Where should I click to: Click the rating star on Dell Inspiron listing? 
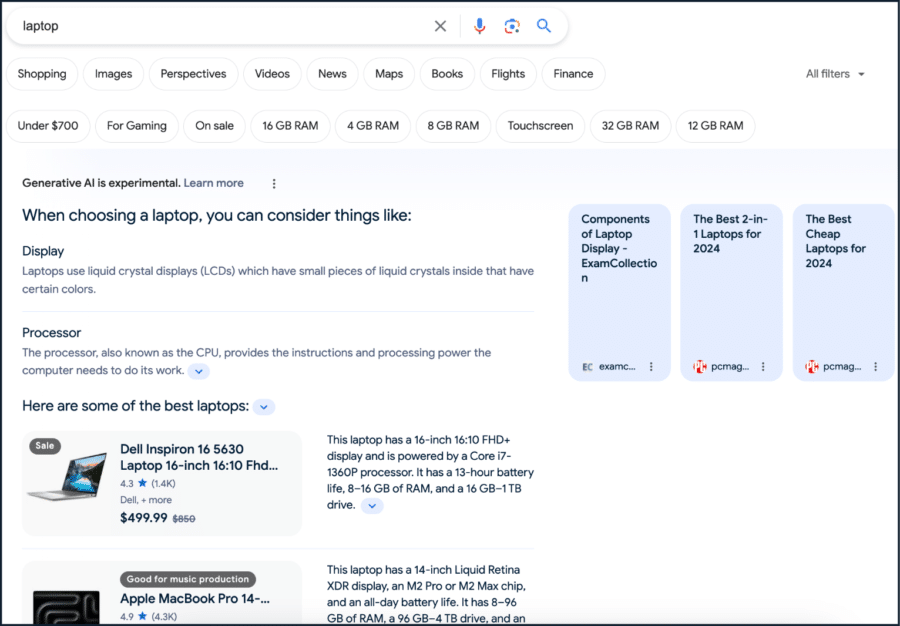(142, 483)
